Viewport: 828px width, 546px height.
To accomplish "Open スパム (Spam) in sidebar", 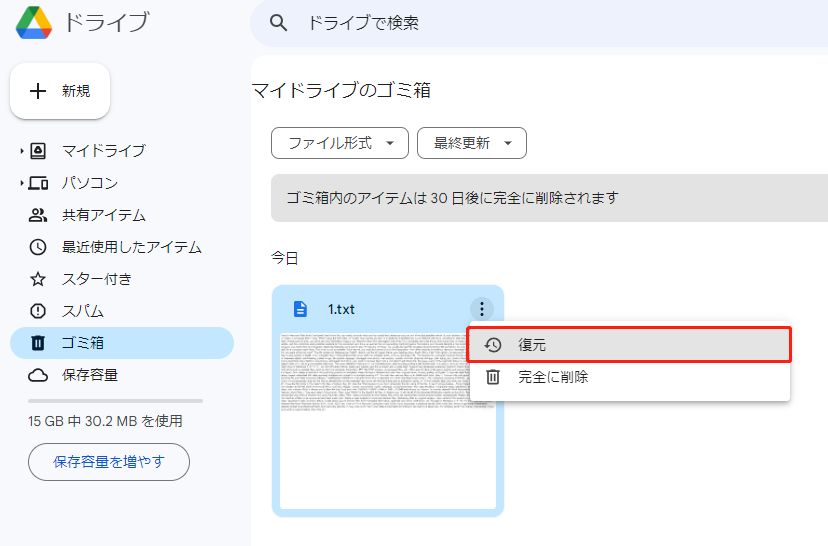I will (x=83, y=311).
